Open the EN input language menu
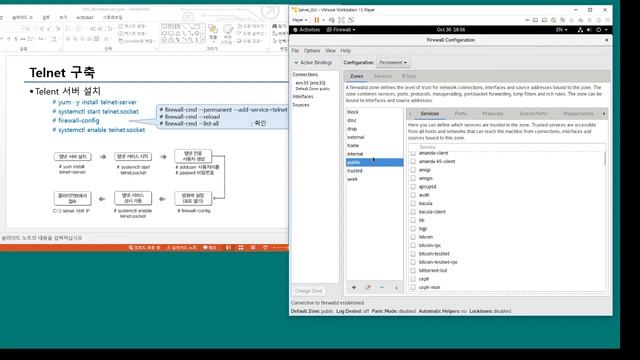Screen dimensions: 640x360 (561, 30)
